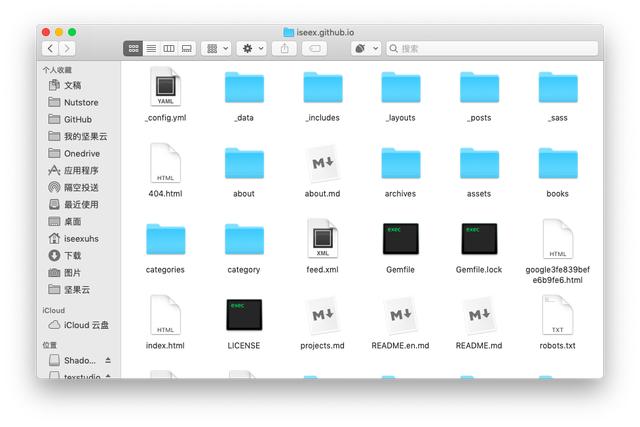
Task: Open GitHub in the sidebar
Action: tap(77, 119)
